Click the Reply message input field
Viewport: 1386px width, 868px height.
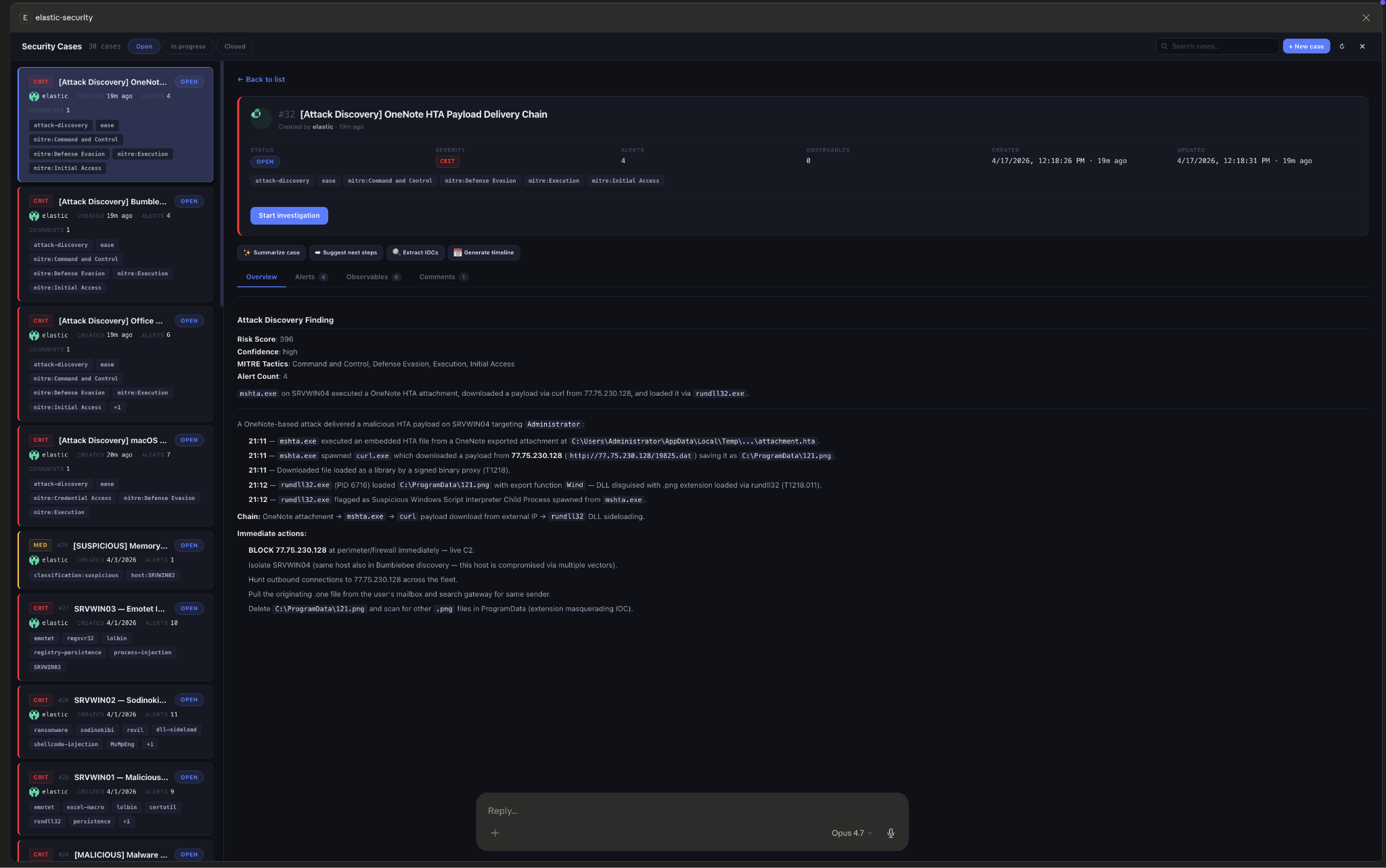point(677,810)
